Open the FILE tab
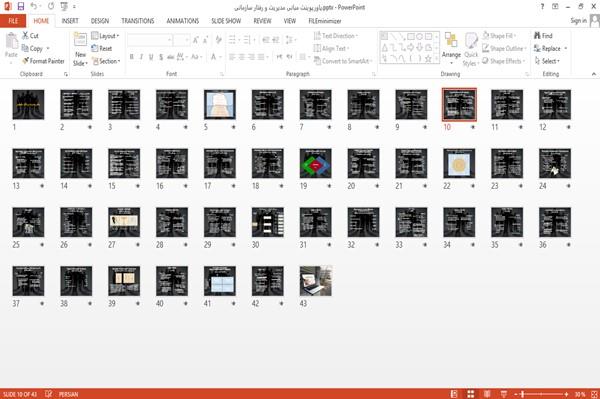Screen dimensions: 600x399 click(13, 21)
